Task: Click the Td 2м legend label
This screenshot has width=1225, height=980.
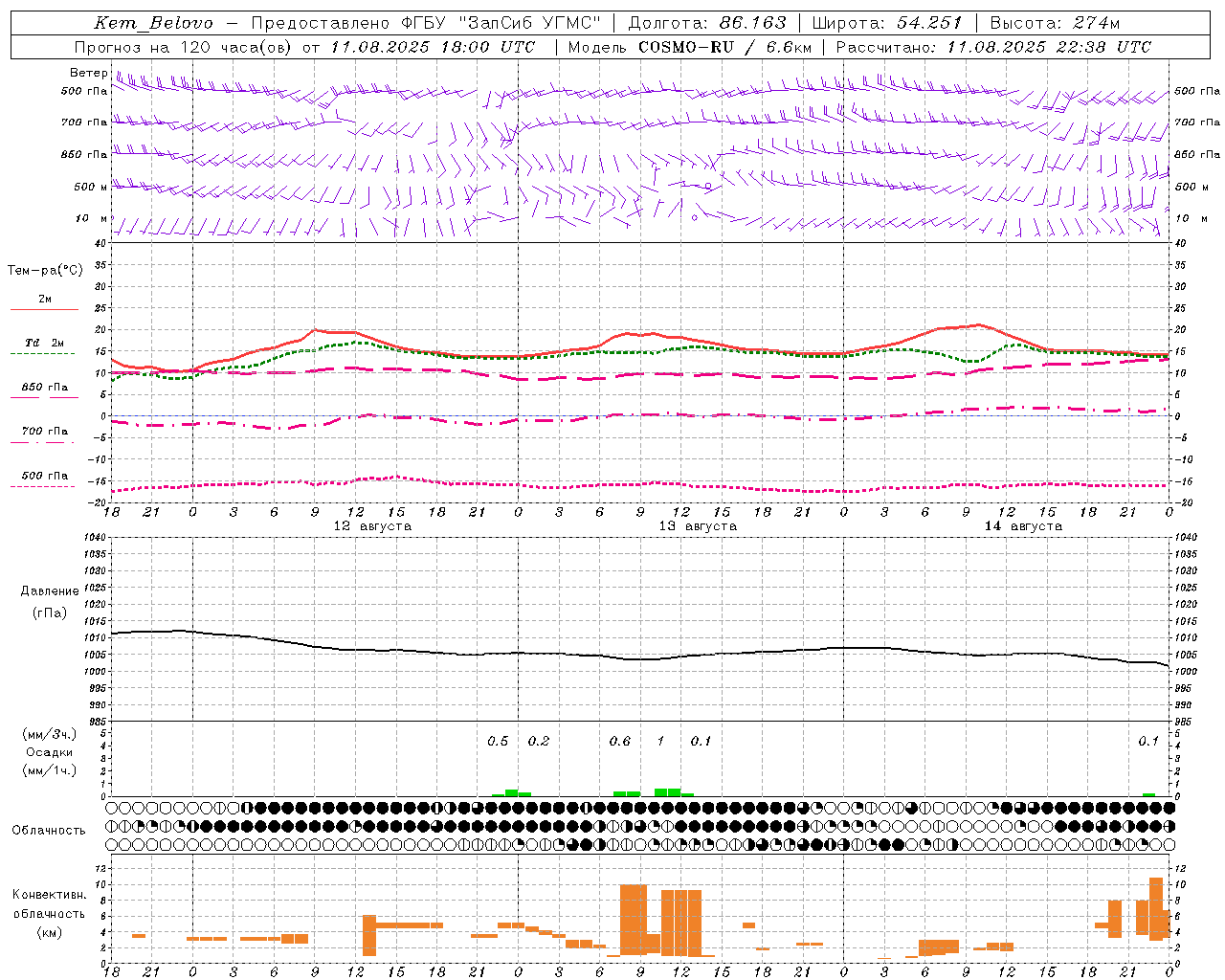Action: (45, 343)
